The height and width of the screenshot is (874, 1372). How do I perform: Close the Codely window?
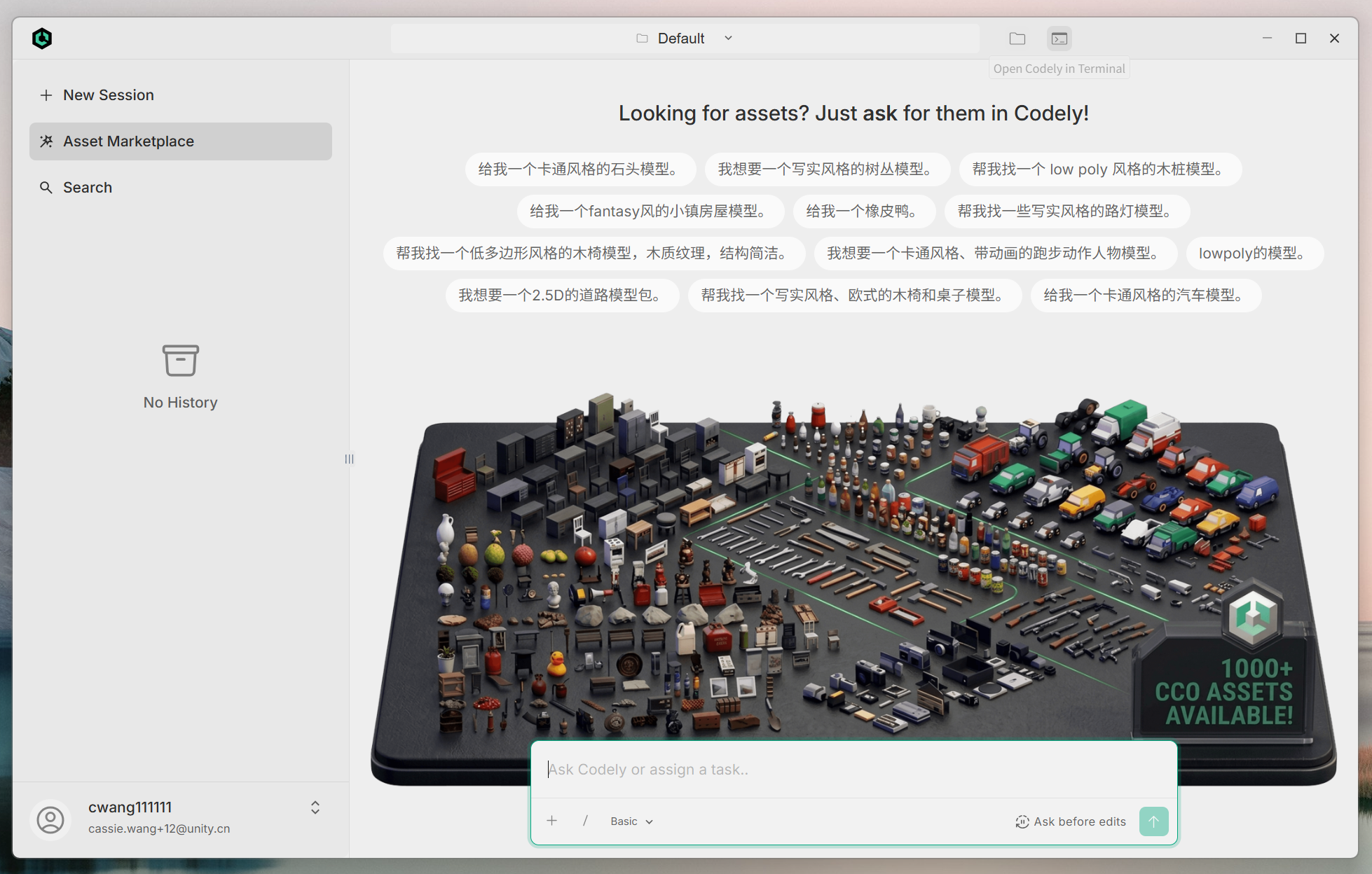coord(1334,39)
